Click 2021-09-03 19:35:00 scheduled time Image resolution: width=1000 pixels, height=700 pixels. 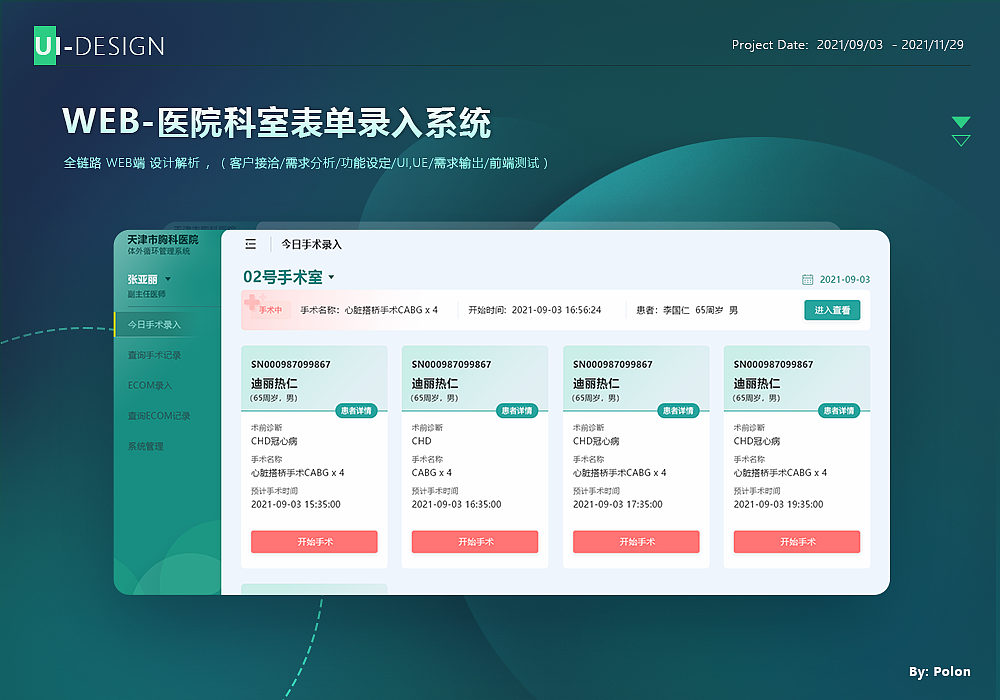pyautogui.click(x=778, y=504)
